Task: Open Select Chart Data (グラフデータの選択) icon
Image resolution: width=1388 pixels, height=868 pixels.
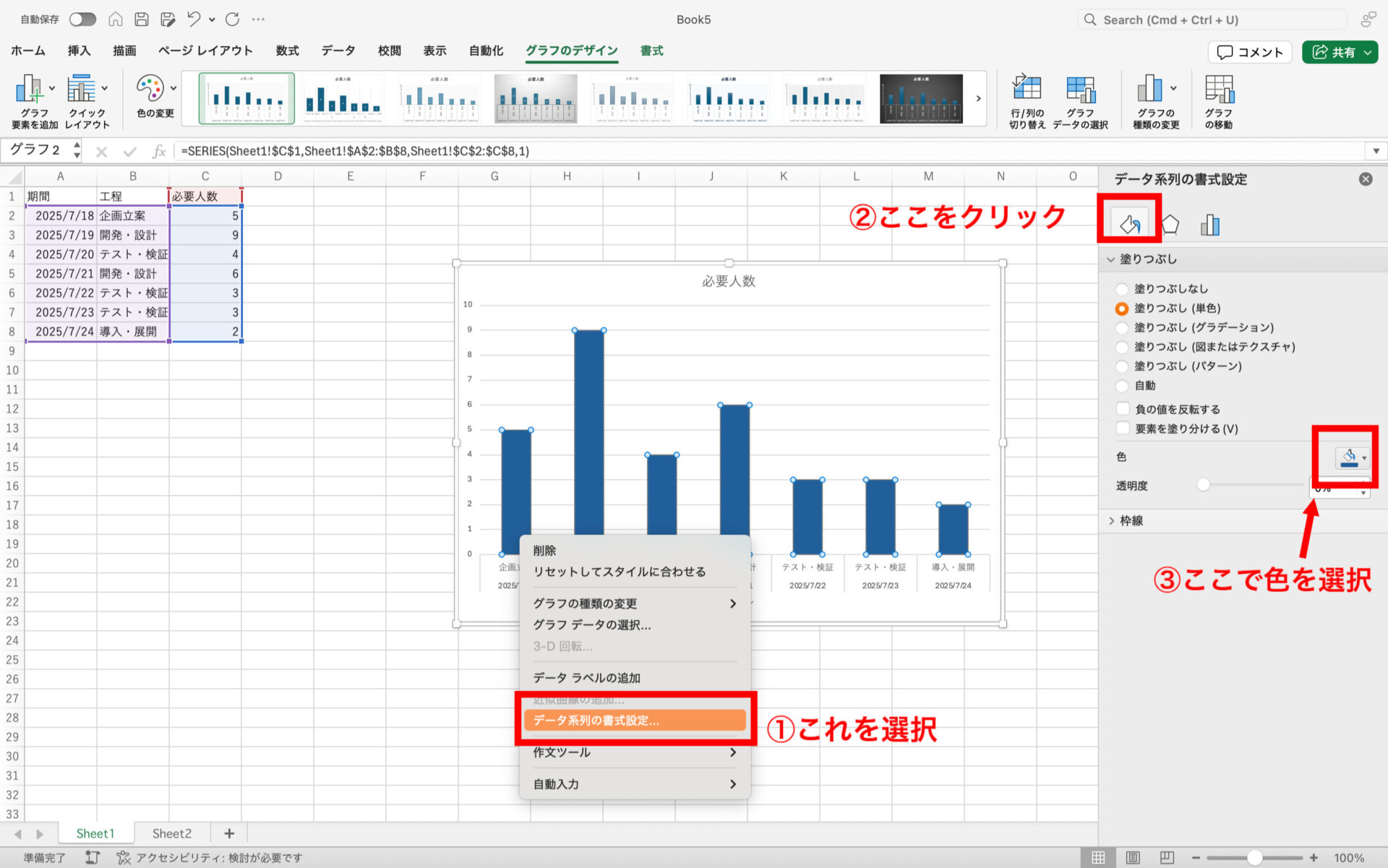Action: (x=1080, y=90)
